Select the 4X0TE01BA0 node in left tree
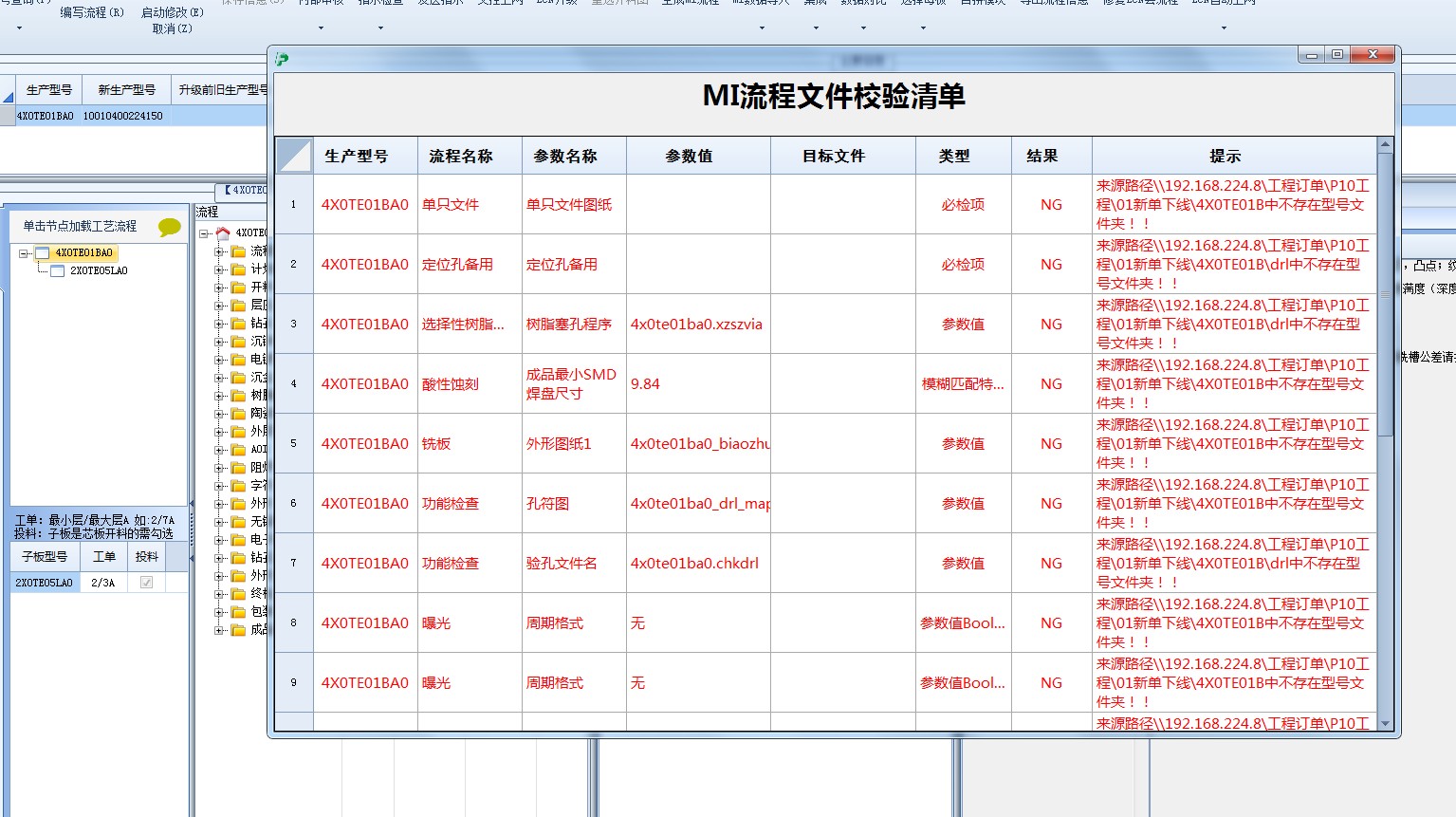Image resolution: width=1456 pixels, height=817 pixels. (83, 253)
